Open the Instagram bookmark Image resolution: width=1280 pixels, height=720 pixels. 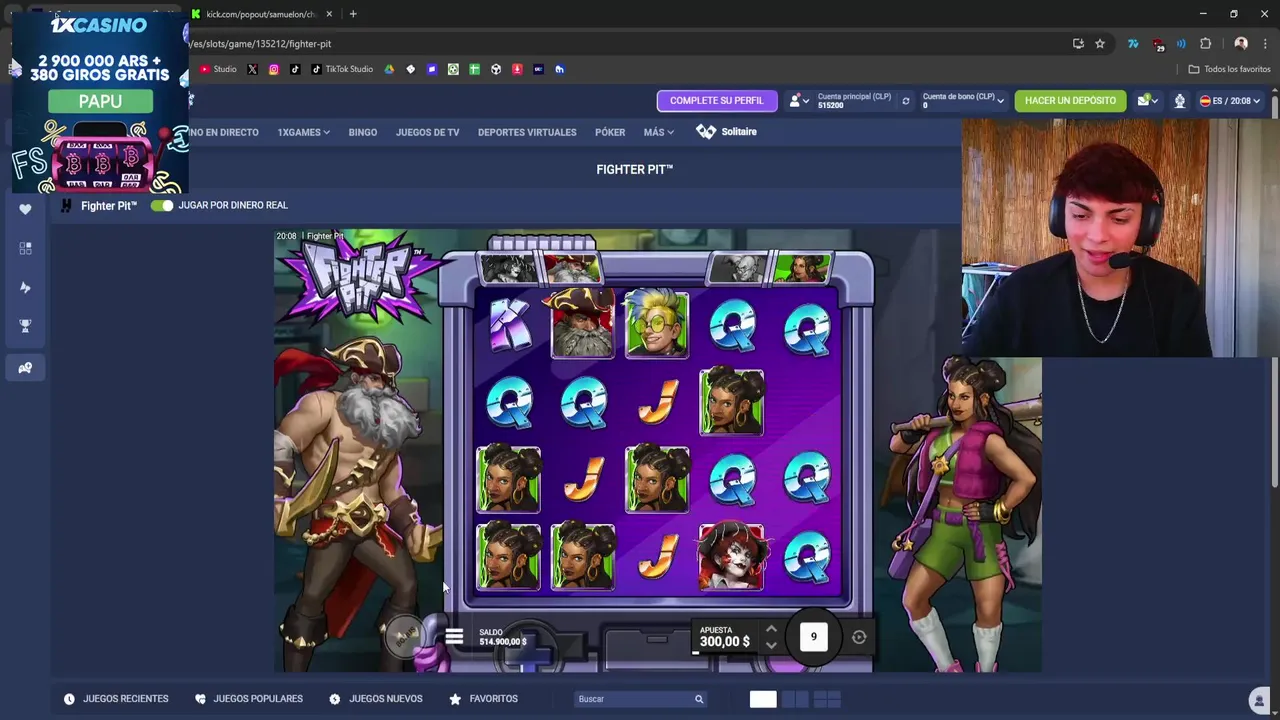click(x=273, y=69)
